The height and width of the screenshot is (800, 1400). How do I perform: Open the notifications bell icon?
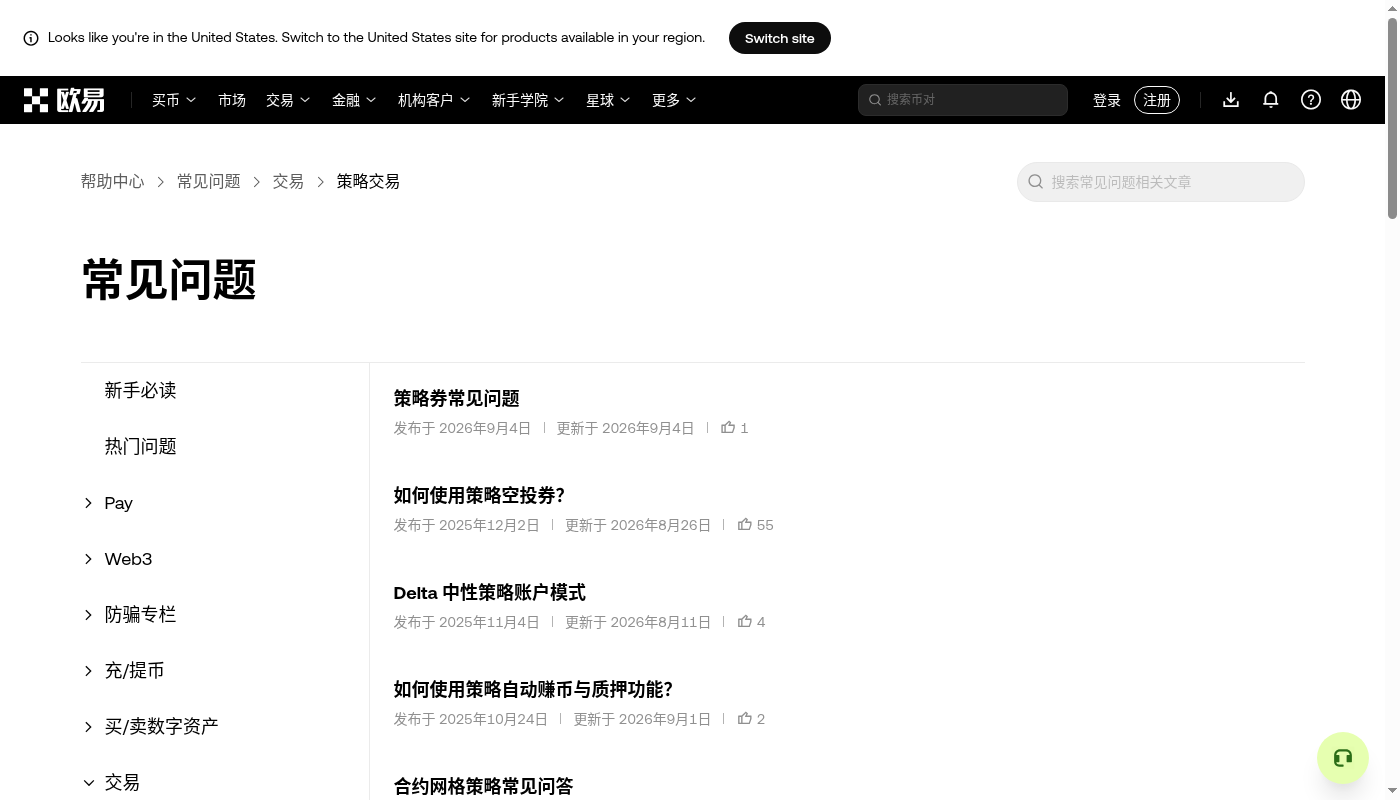pyautogui.click(x=1271, y=100)
